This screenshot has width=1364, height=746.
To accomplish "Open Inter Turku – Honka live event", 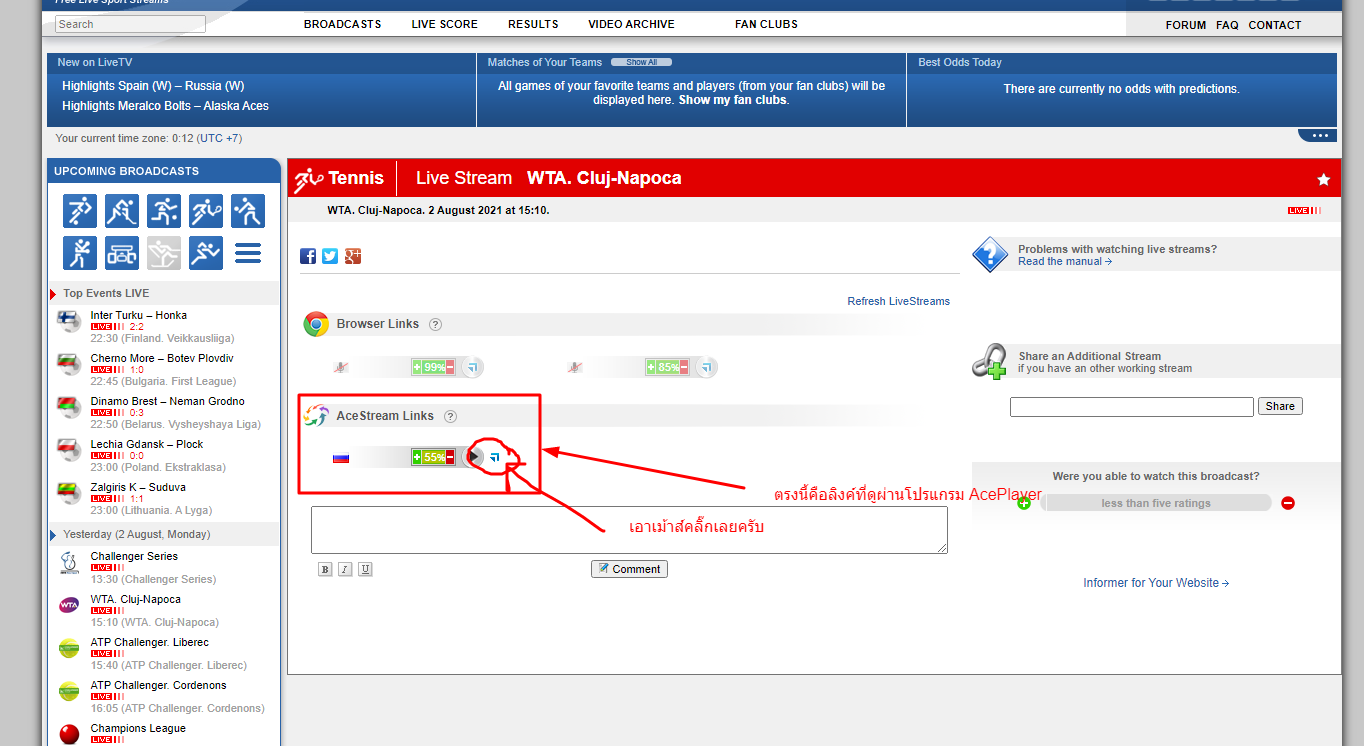I will pos(139,316).
